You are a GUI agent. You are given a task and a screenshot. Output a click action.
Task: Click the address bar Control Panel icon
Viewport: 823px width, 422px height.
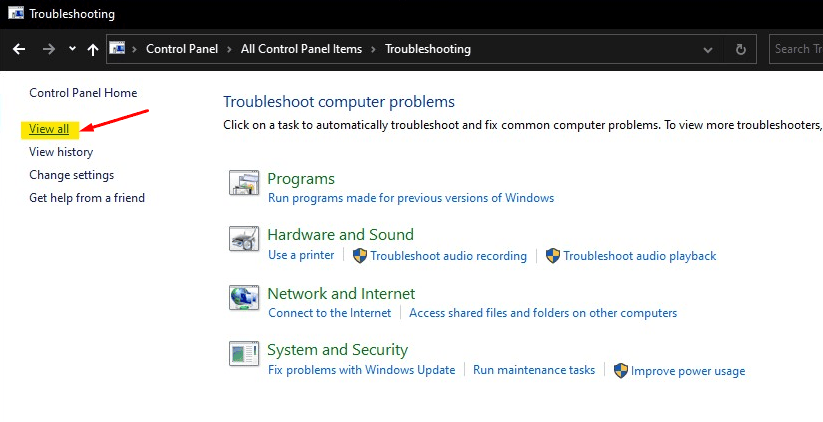click(x=117, y=48)
